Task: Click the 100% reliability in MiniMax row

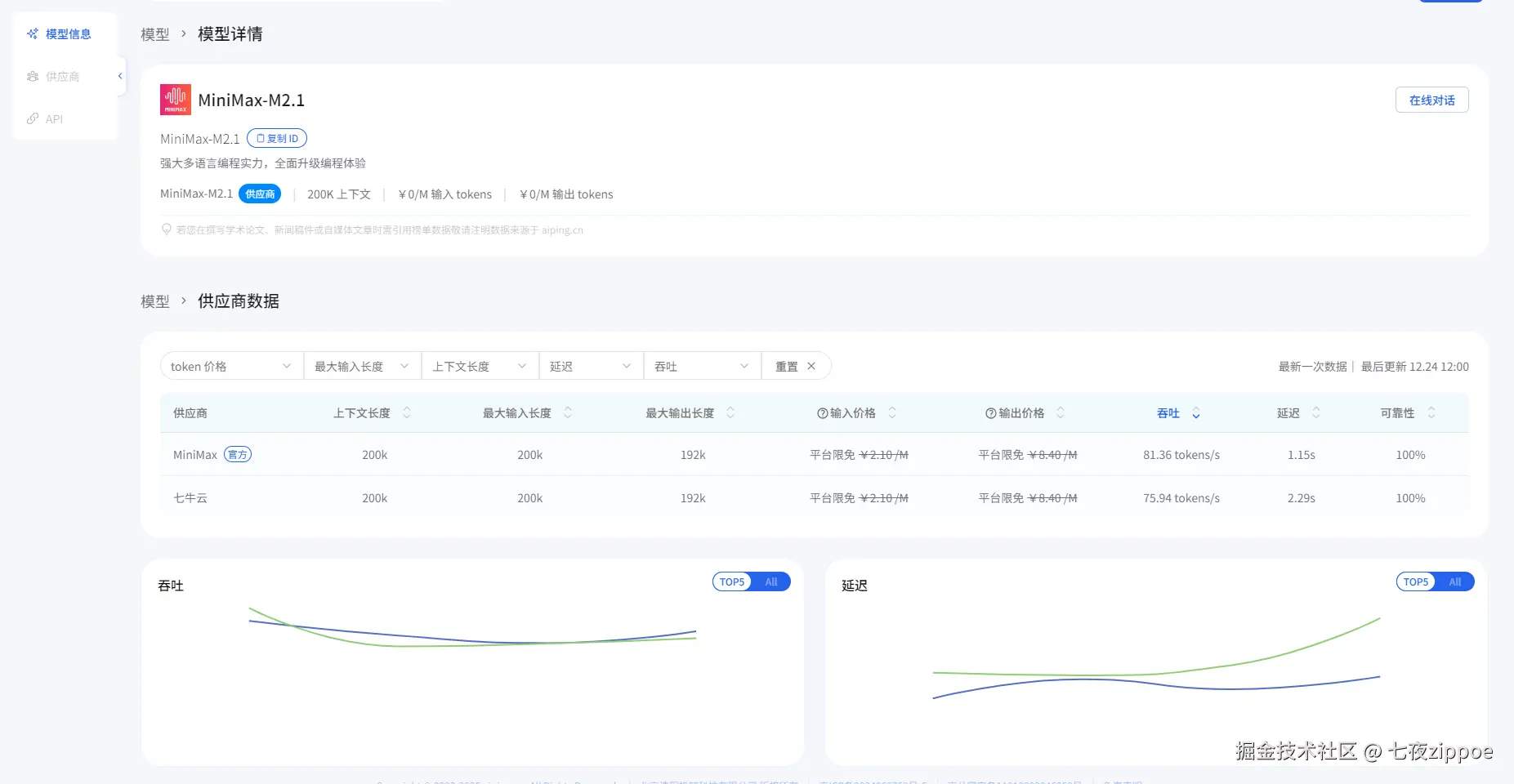Action: coord(1410,455)
